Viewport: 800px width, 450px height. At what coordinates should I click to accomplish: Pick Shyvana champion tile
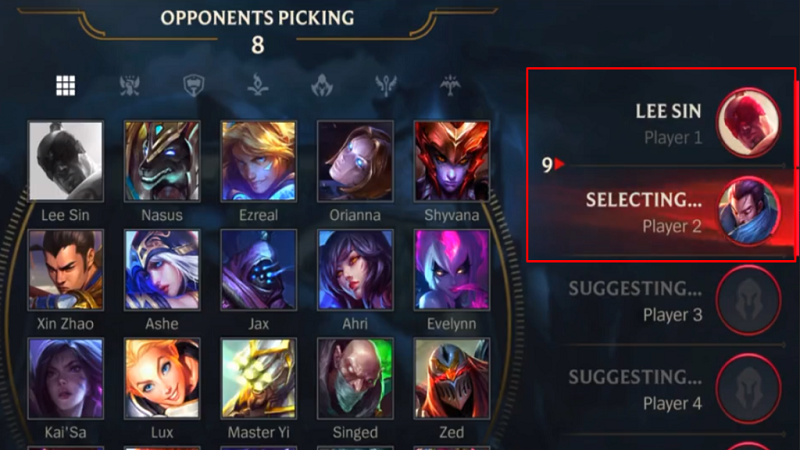tap(452, 161)
